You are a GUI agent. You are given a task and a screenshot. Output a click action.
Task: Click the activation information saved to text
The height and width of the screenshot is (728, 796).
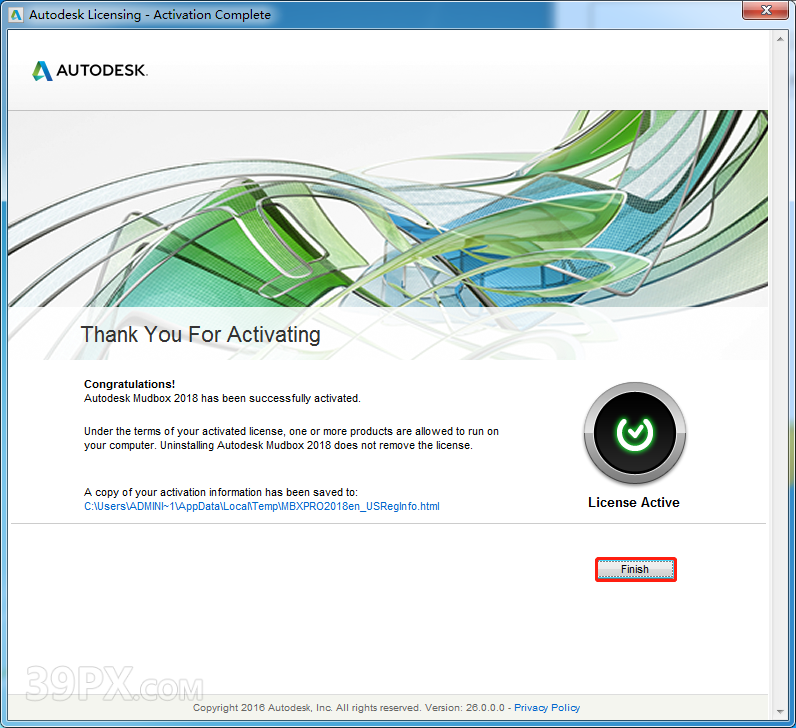pos(220,492)
